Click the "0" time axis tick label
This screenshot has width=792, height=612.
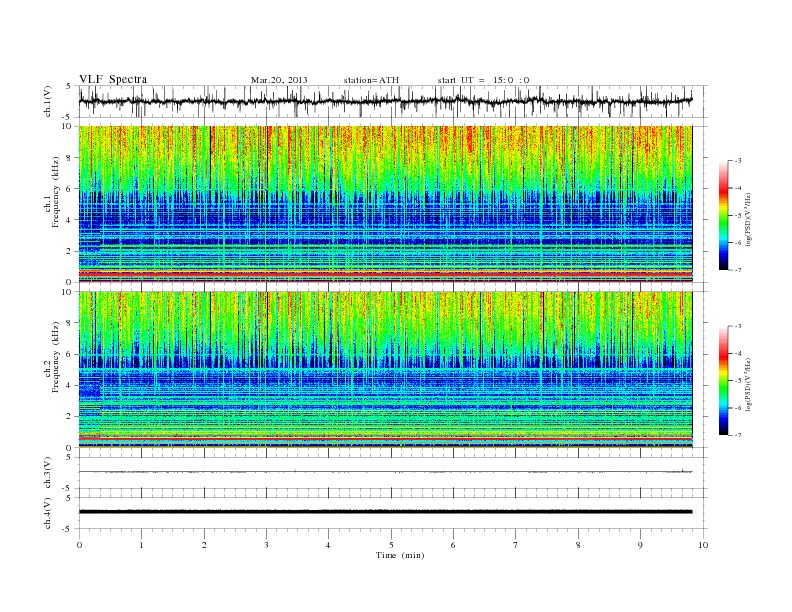click(x=79, y=545)
